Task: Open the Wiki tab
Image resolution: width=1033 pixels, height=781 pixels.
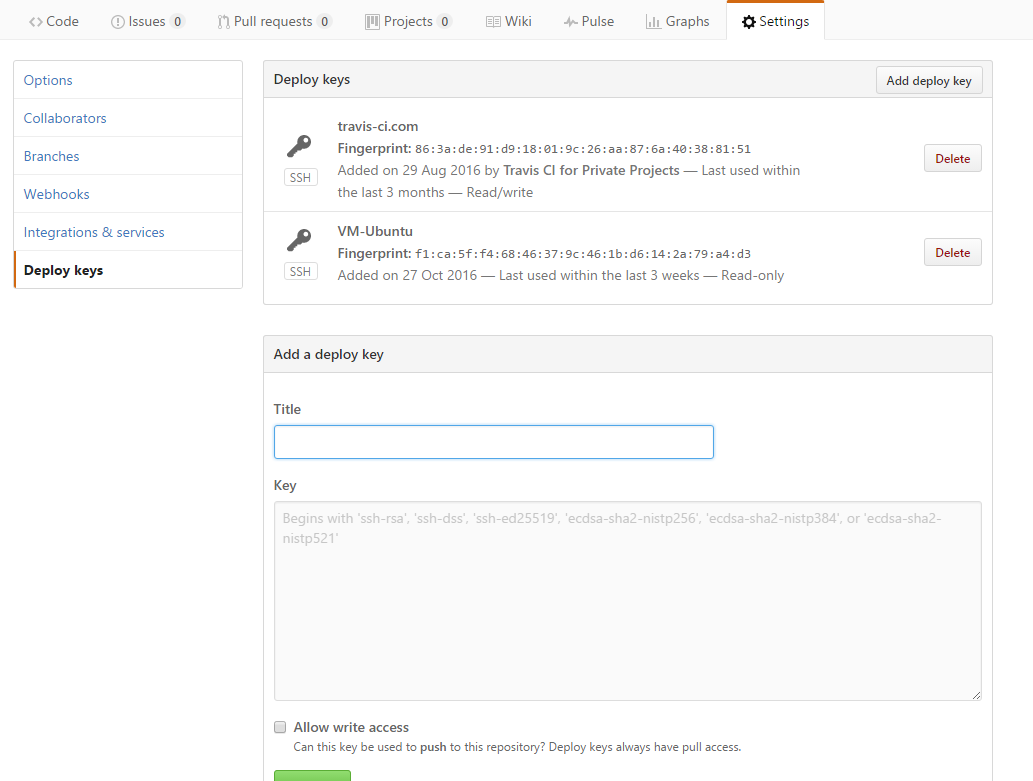Action: 508,21
